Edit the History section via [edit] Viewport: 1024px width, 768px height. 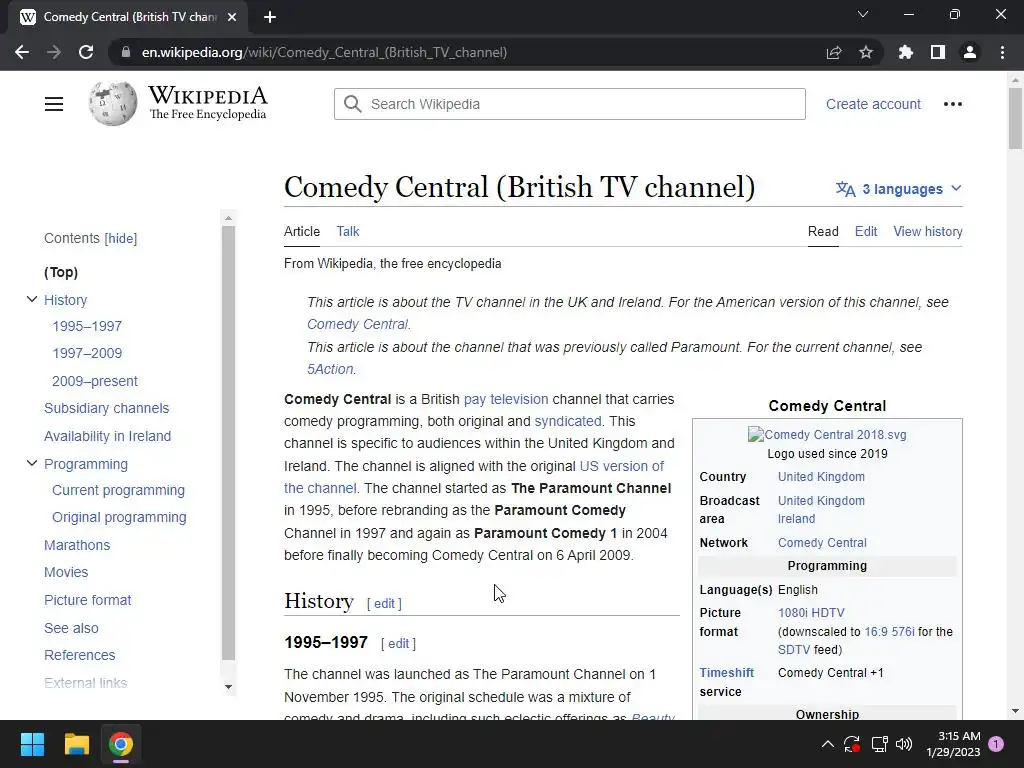[x=384, y=603]
